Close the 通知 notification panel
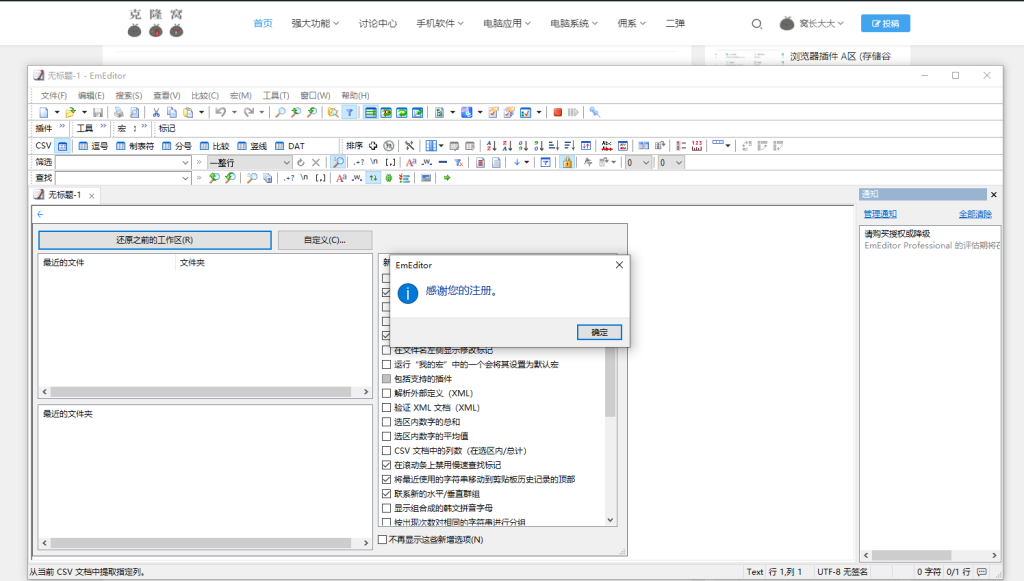This screenshot has height=581, width=1024. tap(993, 195)
